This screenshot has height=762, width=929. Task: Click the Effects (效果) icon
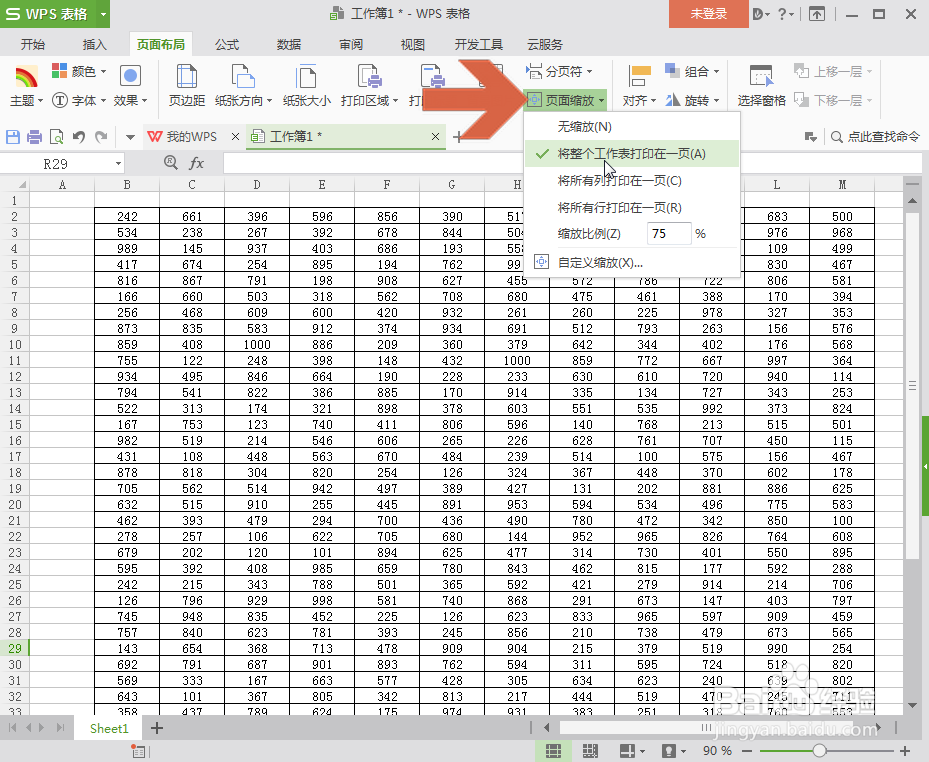point(130,76)
